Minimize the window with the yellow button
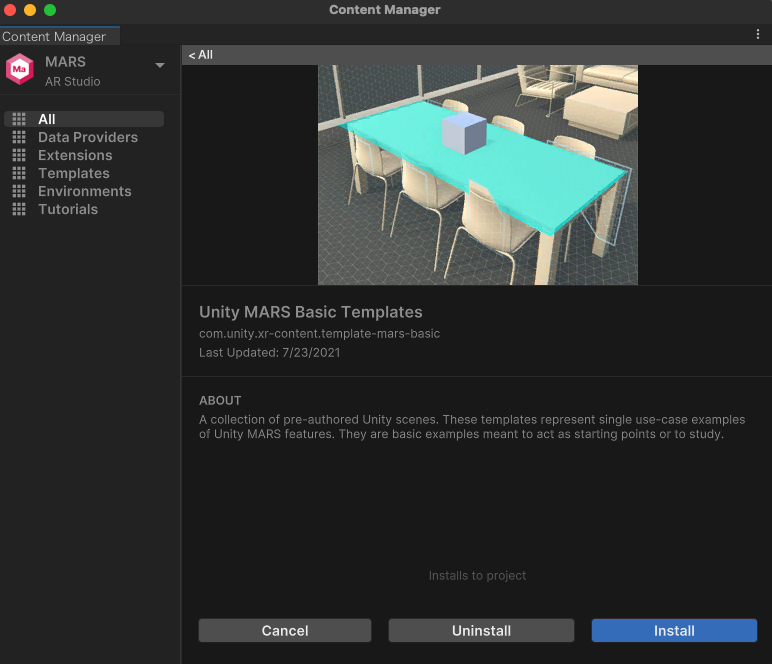The height and width of the screenshot is (664, 772). click(30, 10)
